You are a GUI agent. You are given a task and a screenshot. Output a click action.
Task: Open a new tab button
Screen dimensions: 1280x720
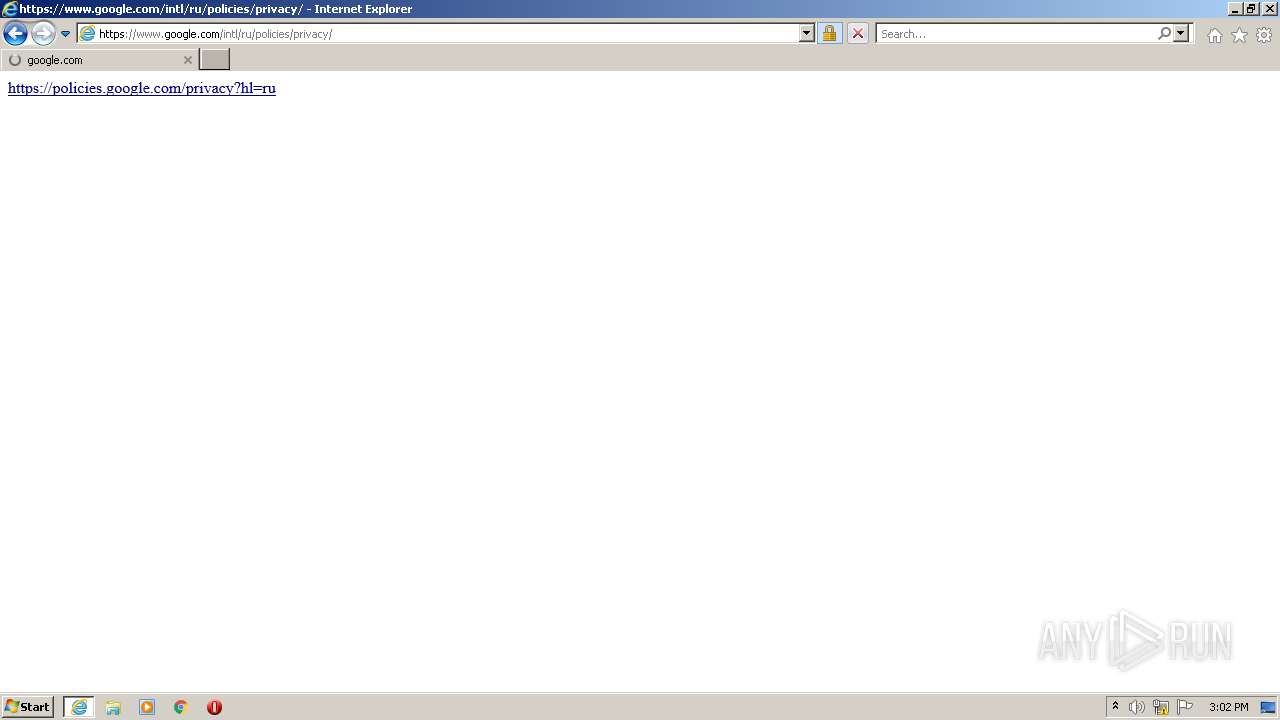[x=215, y=60]
